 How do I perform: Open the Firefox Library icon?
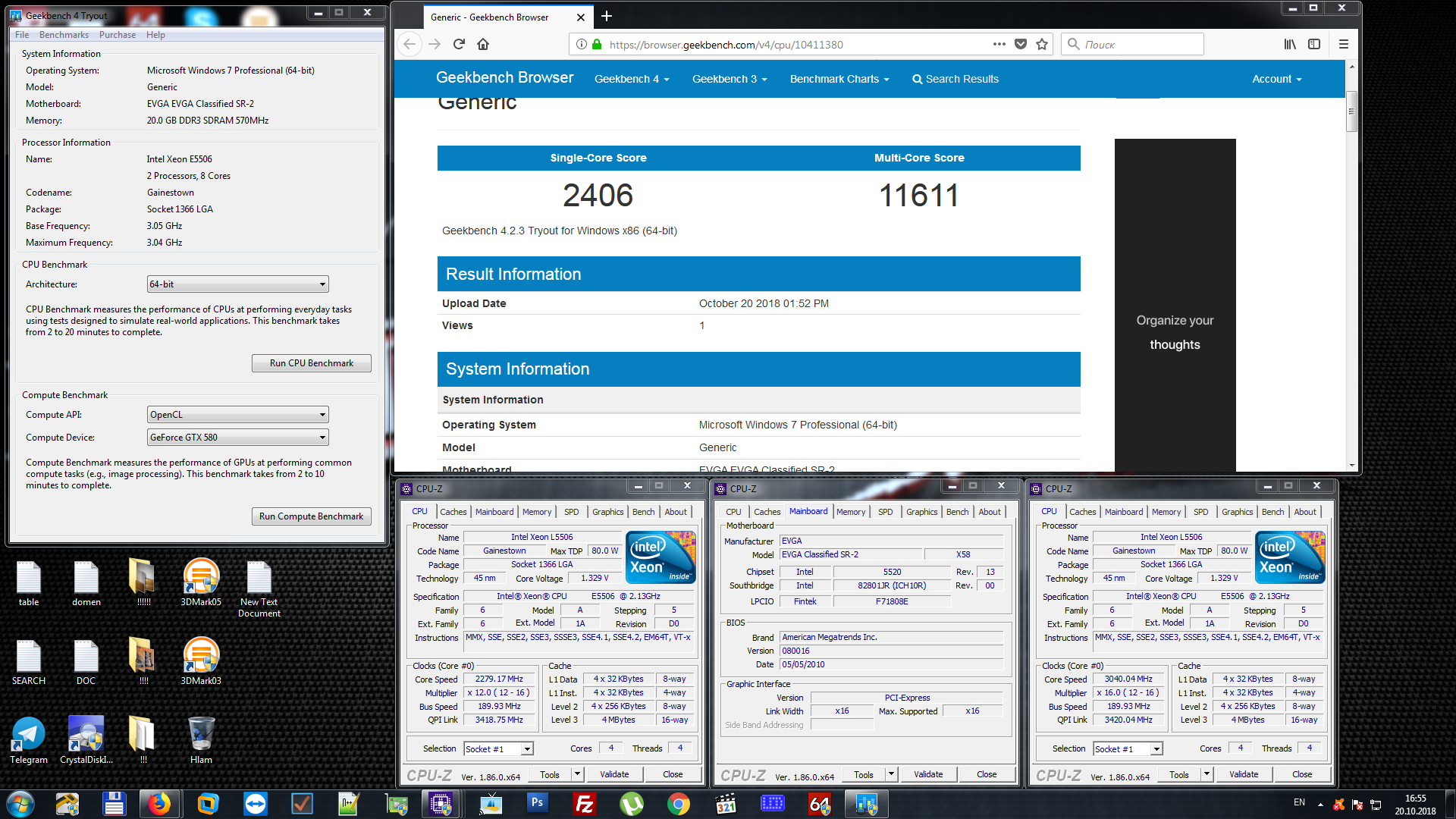(1290, 44)
